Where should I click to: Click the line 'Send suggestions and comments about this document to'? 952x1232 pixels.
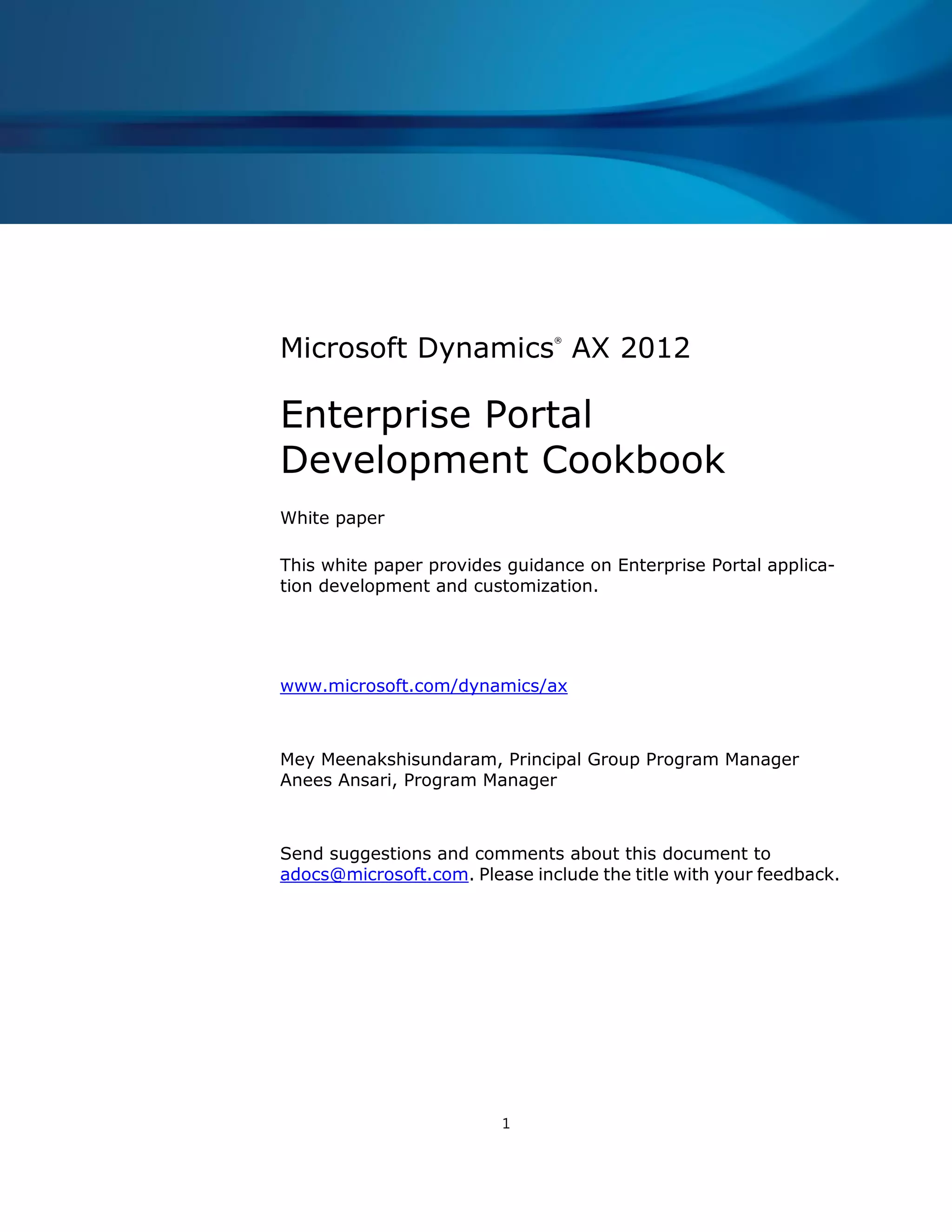[525, 854]
